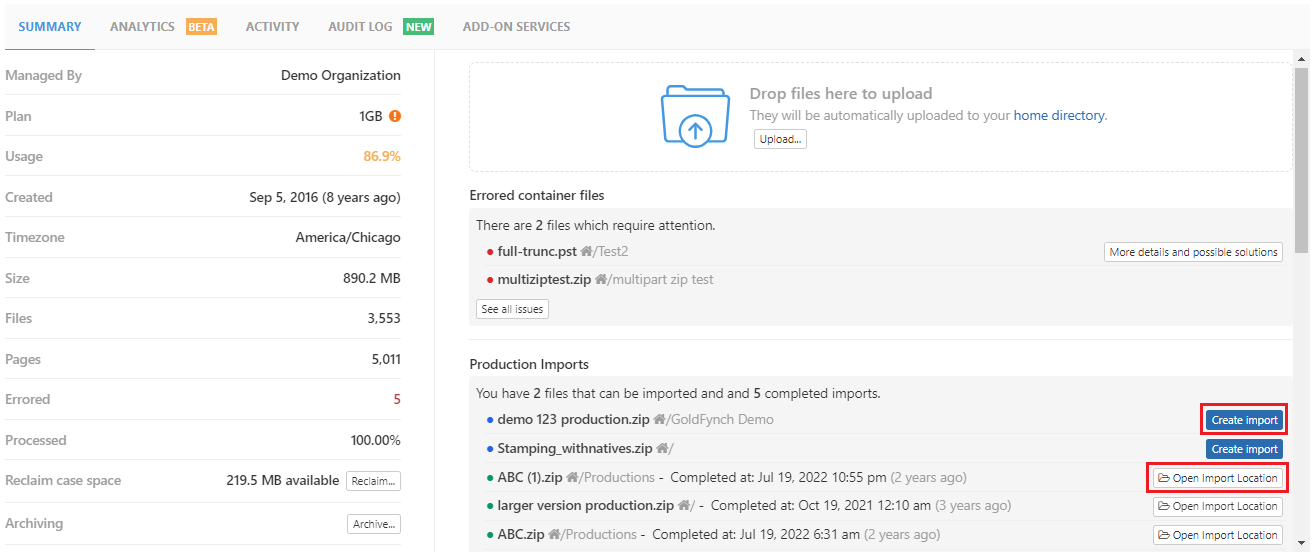Follow the home directory link
Image resolution: width=1315 pixels, height=559 pixels.
coord(1059,115)
